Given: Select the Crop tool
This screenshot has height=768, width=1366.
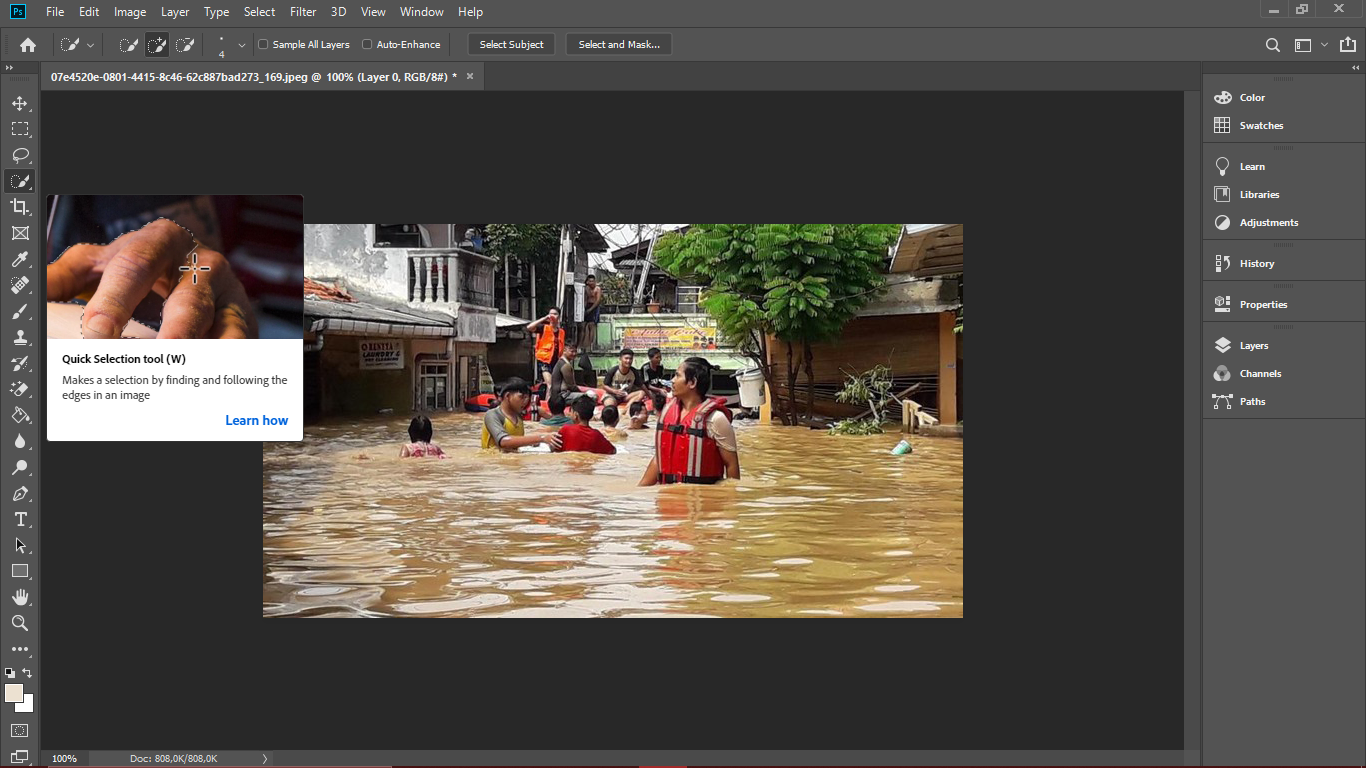Looking at the screenshot, I should (x=20, y=207).
